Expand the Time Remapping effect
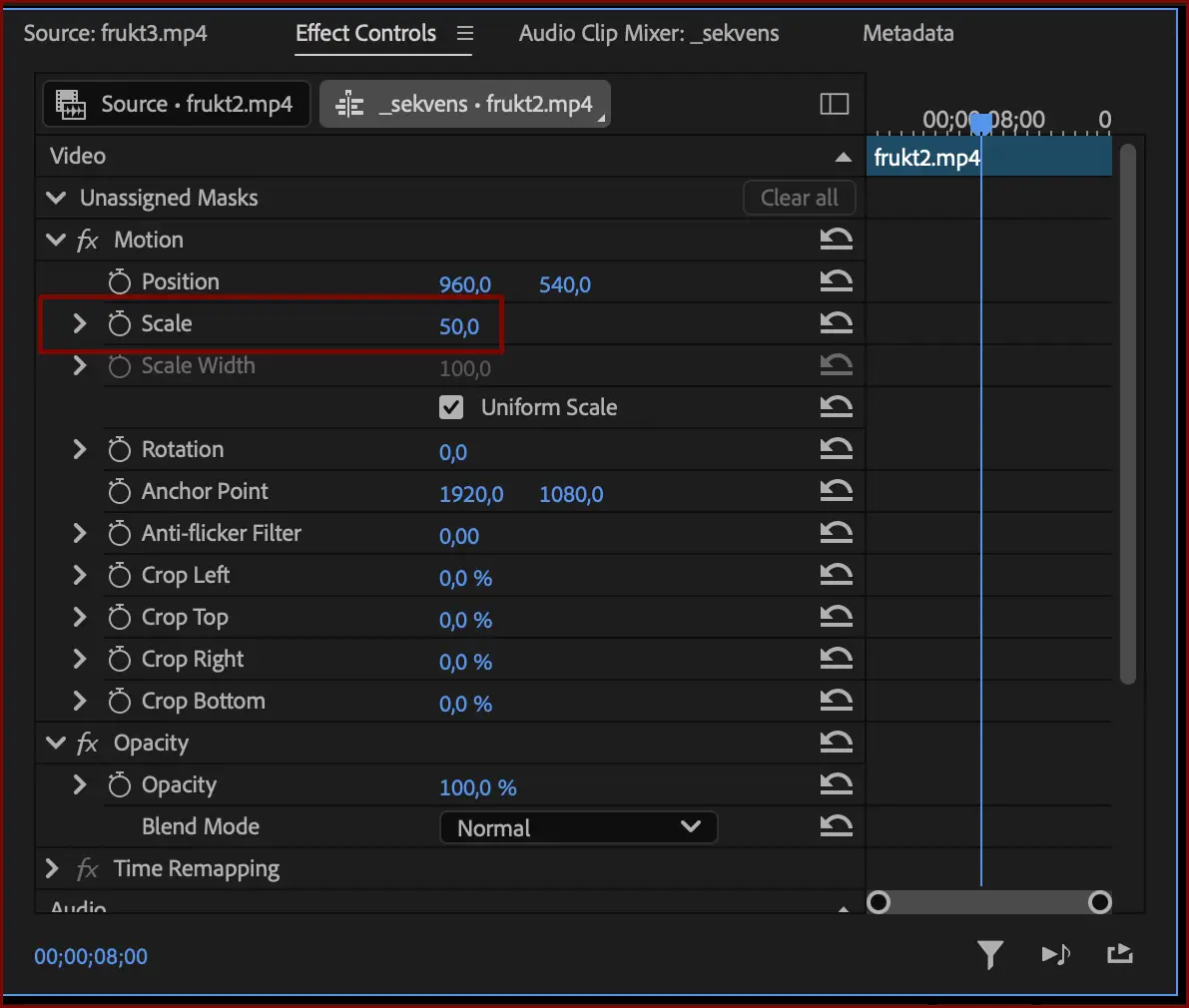The image size is (1189, 1008). point(52,868)
